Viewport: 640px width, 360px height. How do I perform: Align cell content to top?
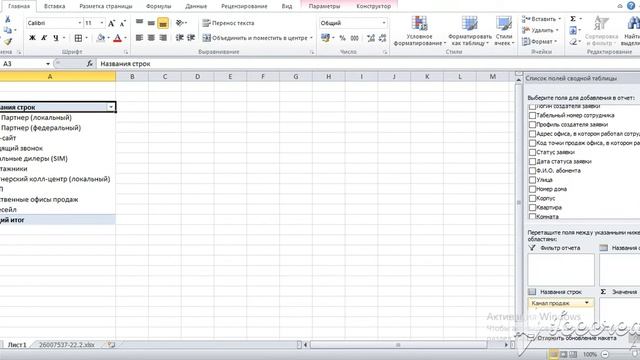139,23
